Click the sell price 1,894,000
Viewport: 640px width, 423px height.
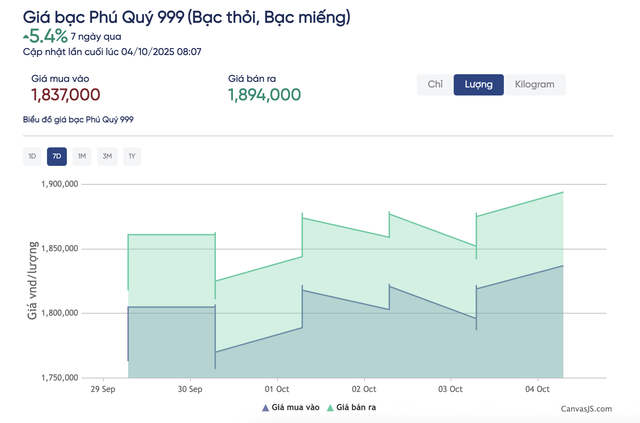tap(264, 95)
